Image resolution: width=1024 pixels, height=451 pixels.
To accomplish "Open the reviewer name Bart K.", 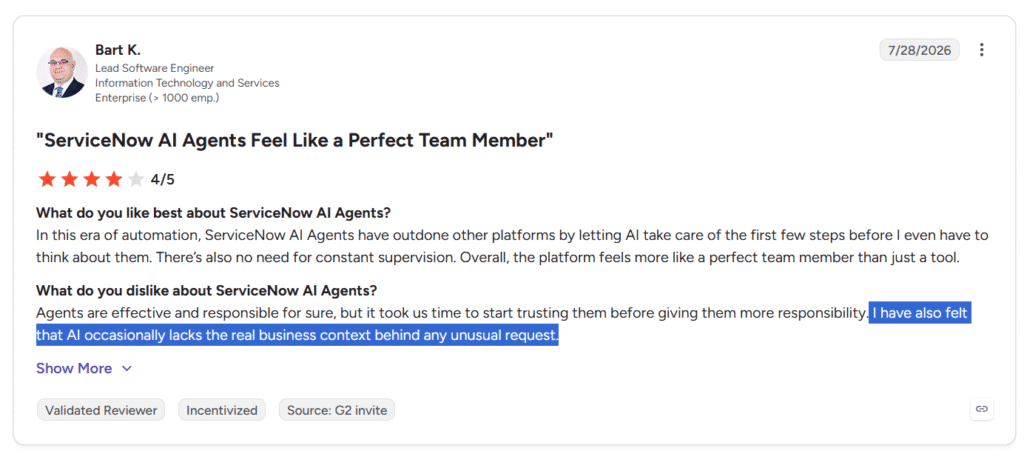I will [118, 50].
